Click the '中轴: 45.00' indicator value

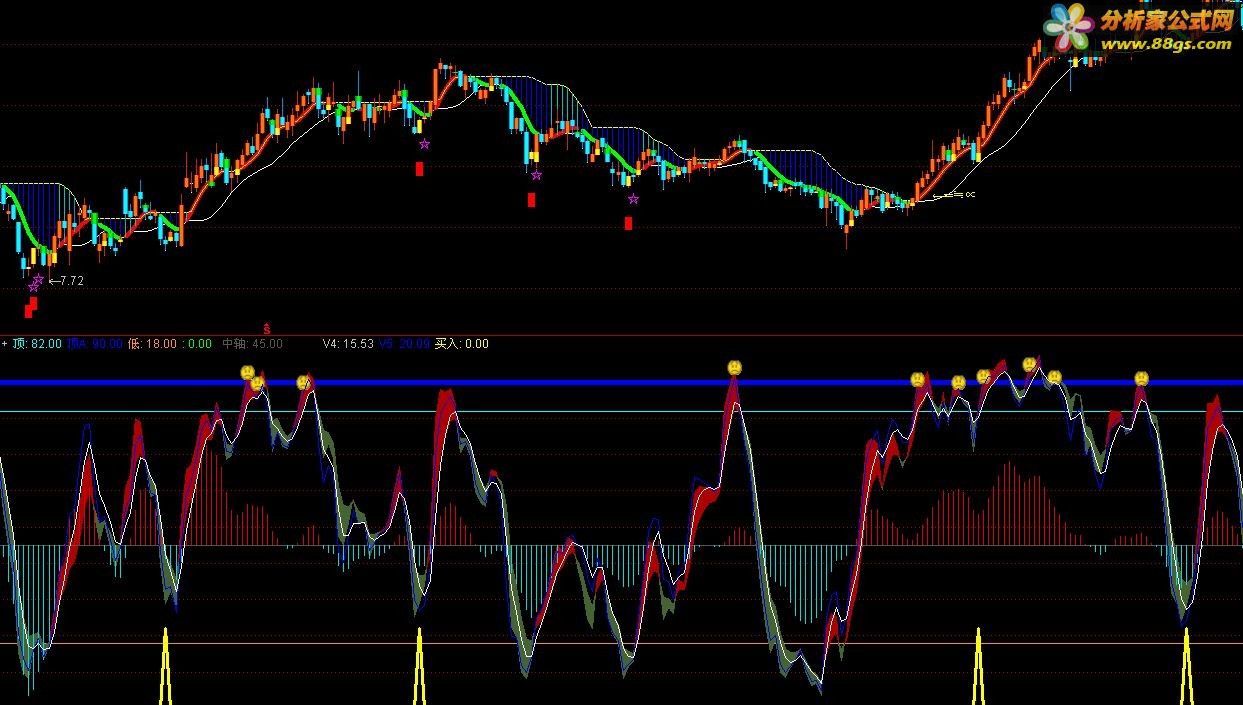252,344
